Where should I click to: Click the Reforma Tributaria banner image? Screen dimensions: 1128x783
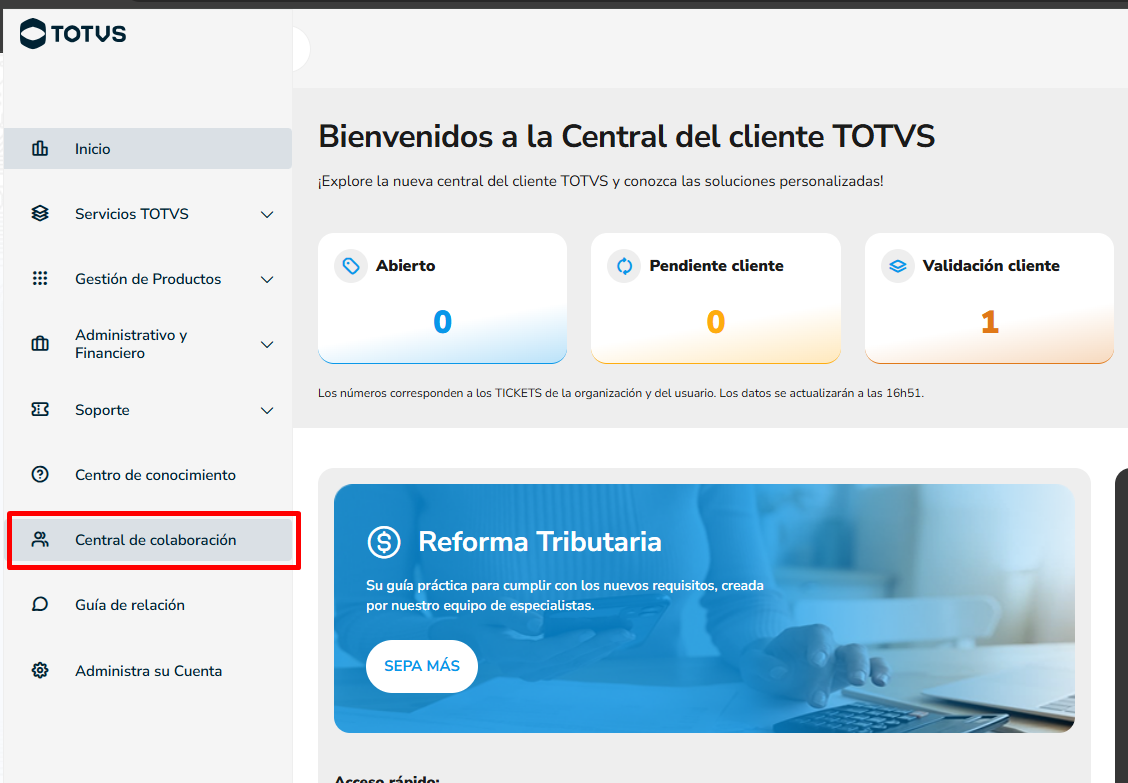(704, 608)
